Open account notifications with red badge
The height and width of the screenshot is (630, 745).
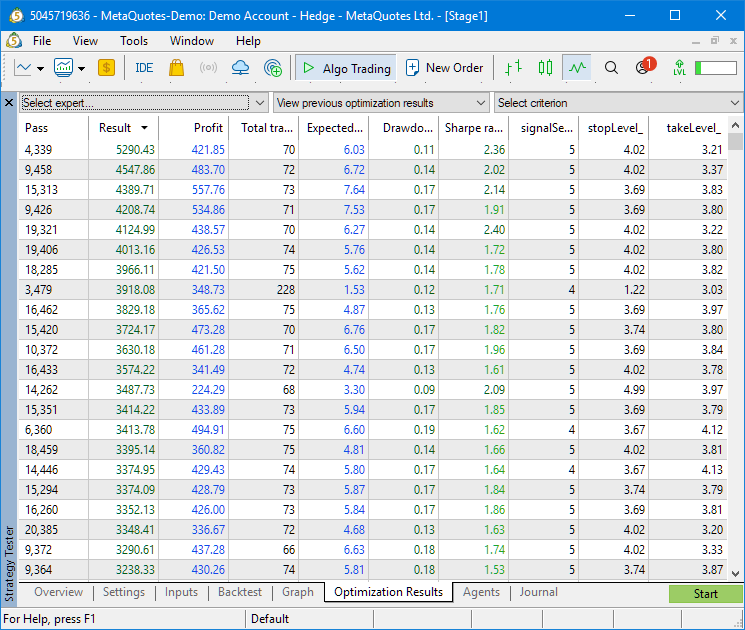click(x=643, y=68)
